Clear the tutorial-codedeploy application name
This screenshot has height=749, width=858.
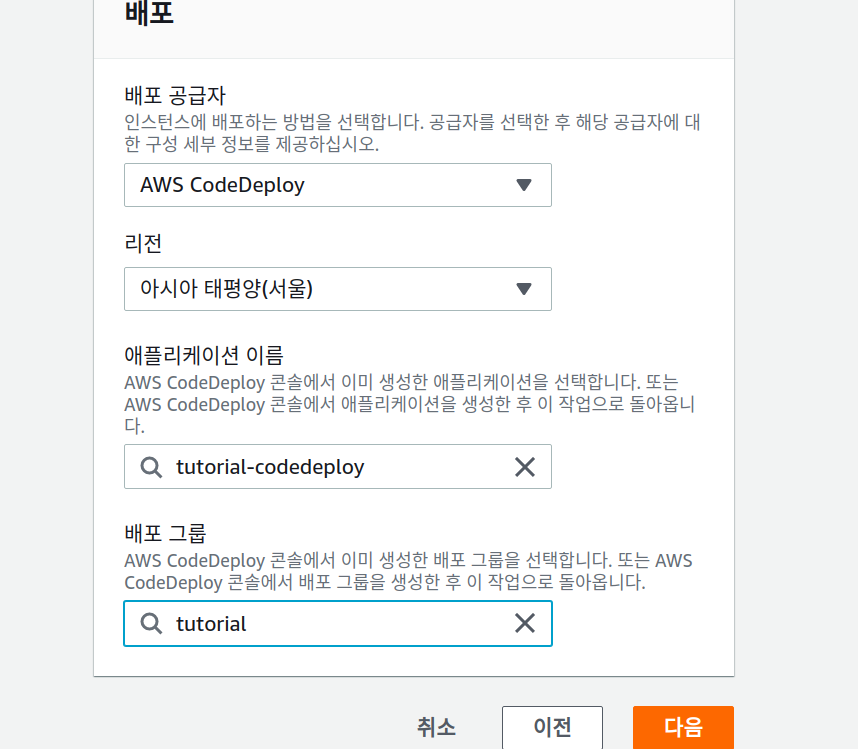[x=525, y=467]
